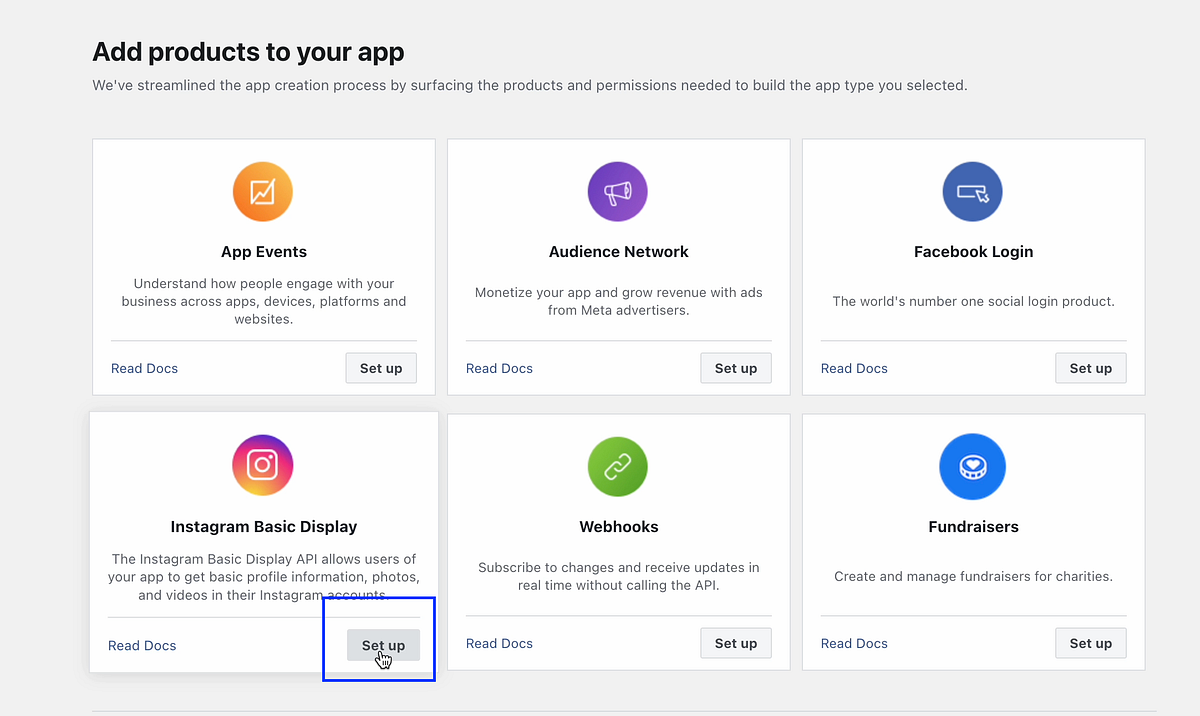Set up Audience Network
Image resolution: width=1200 pixels, height=716 pixels.
tap(735, 368)
